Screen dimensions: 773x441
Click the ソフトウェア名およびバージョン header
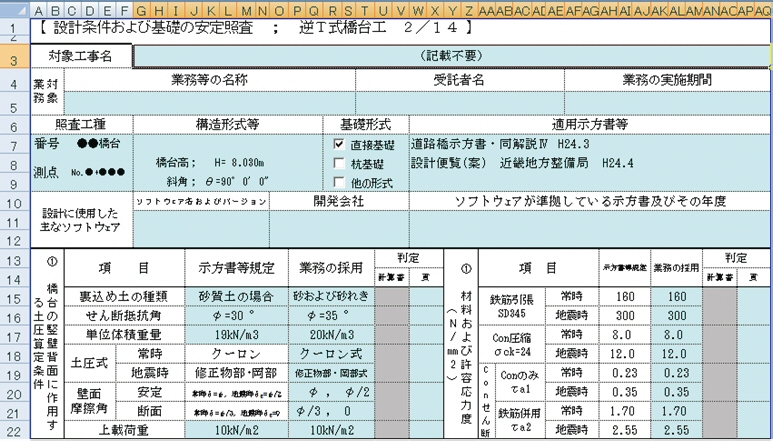201,201
